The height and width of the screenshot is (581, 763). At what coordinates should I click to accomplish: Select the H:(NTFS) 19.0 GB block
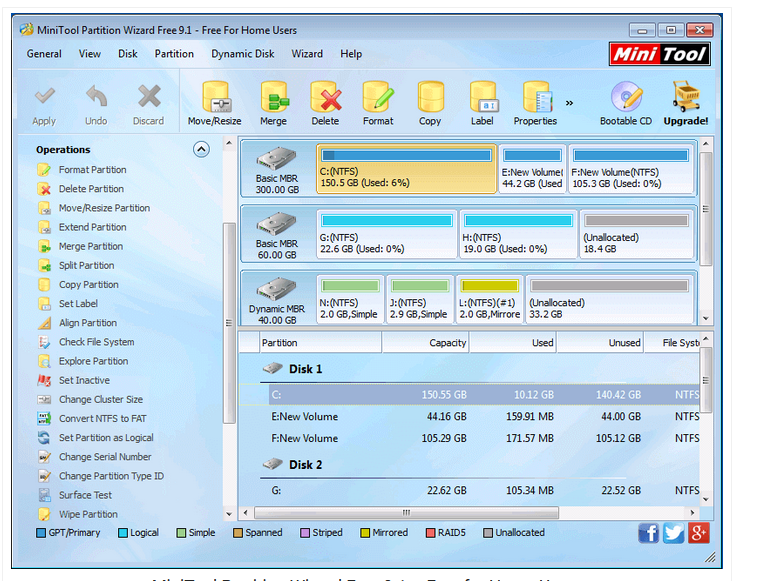pos(518,234)
